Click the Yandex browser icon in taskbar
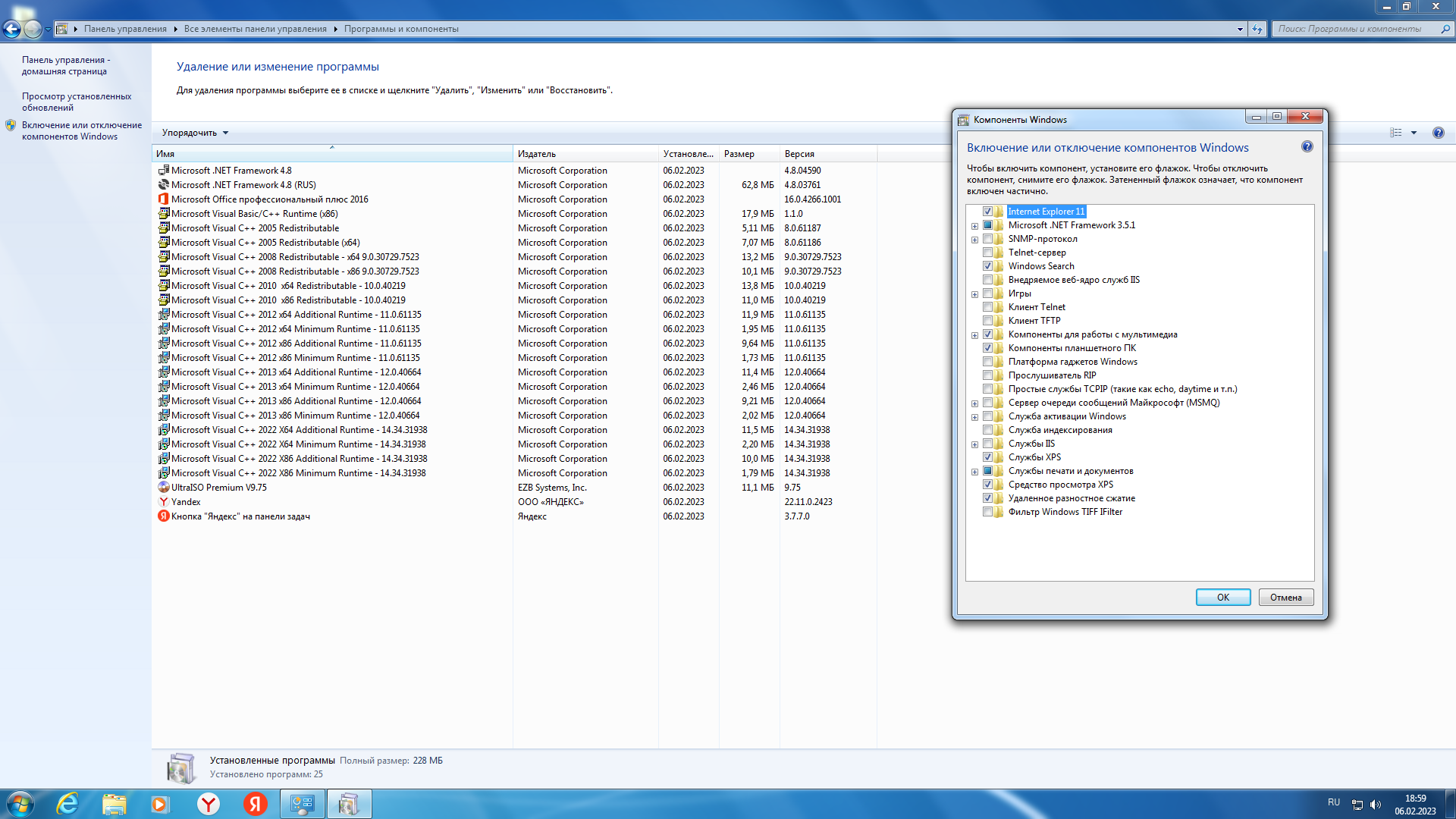 point(209,804)
